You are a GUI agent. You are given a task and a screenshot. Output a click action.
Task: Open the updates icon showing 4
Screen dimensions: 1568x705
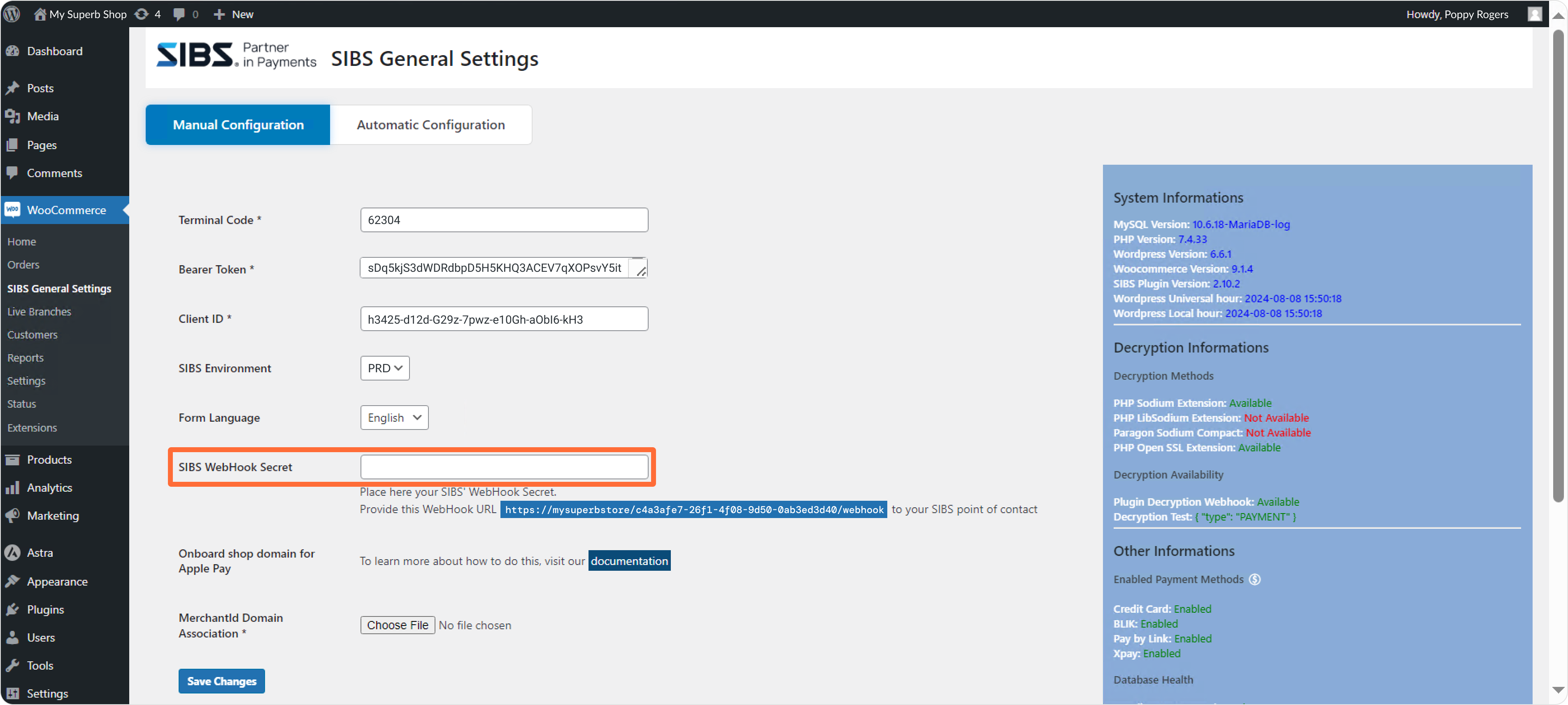141,14
